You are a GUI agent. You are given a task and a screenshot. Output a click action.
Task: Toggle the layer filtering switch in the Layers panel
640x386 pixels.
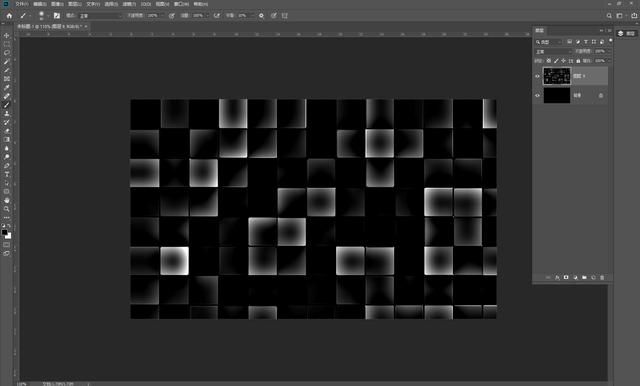[610, 41]
